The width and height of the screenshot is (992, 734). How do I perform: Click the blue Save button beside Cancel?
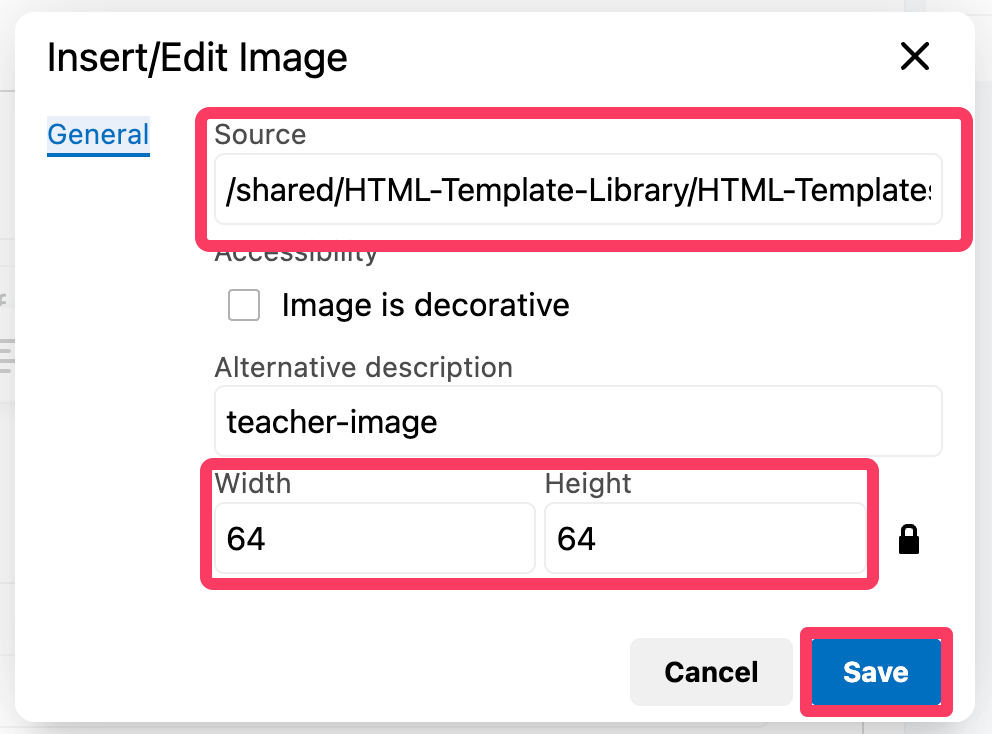point(875,672)
